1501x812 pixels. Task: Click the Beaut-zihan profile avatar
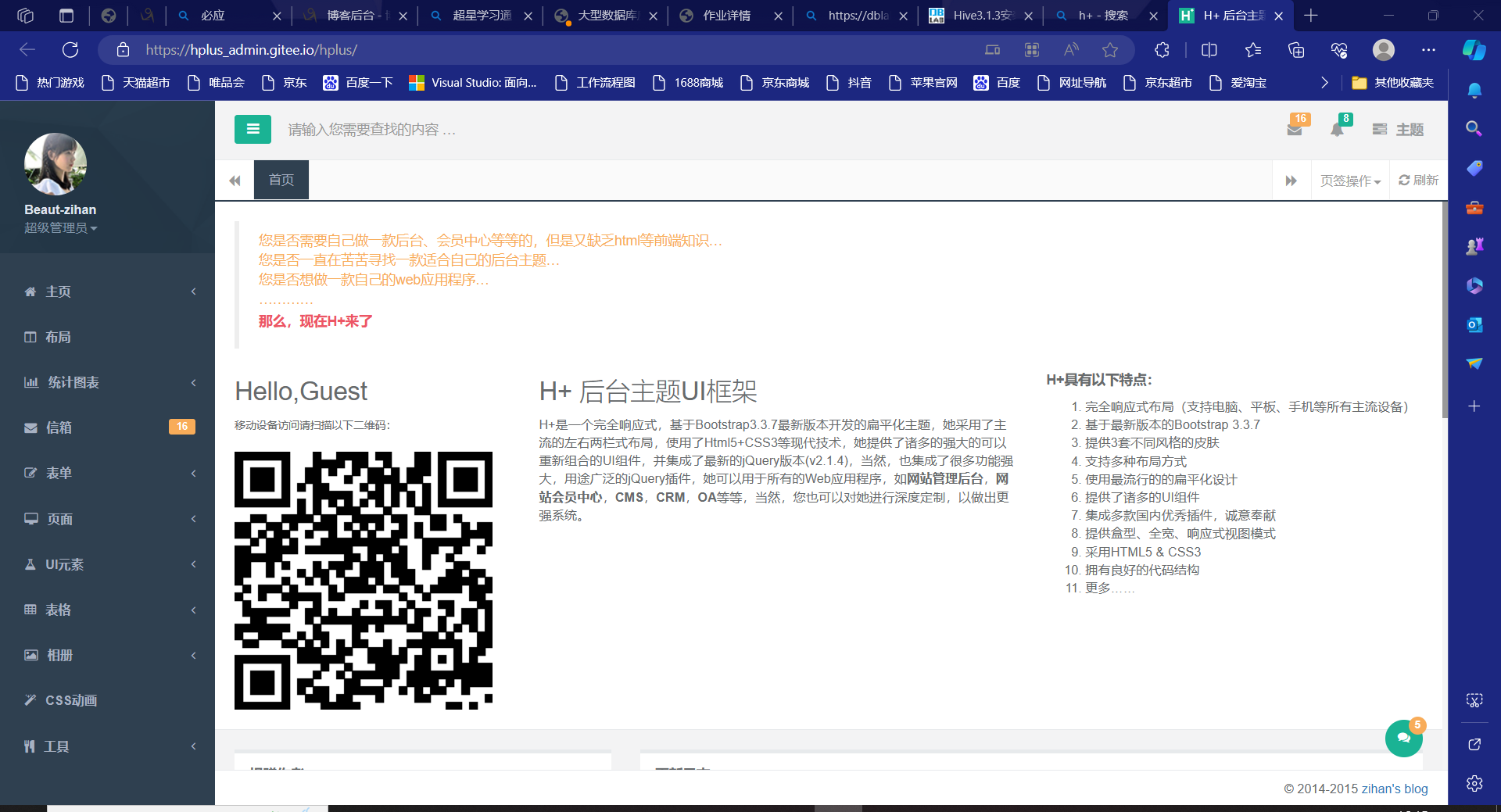pyautogui.click(x=56, y=163)
